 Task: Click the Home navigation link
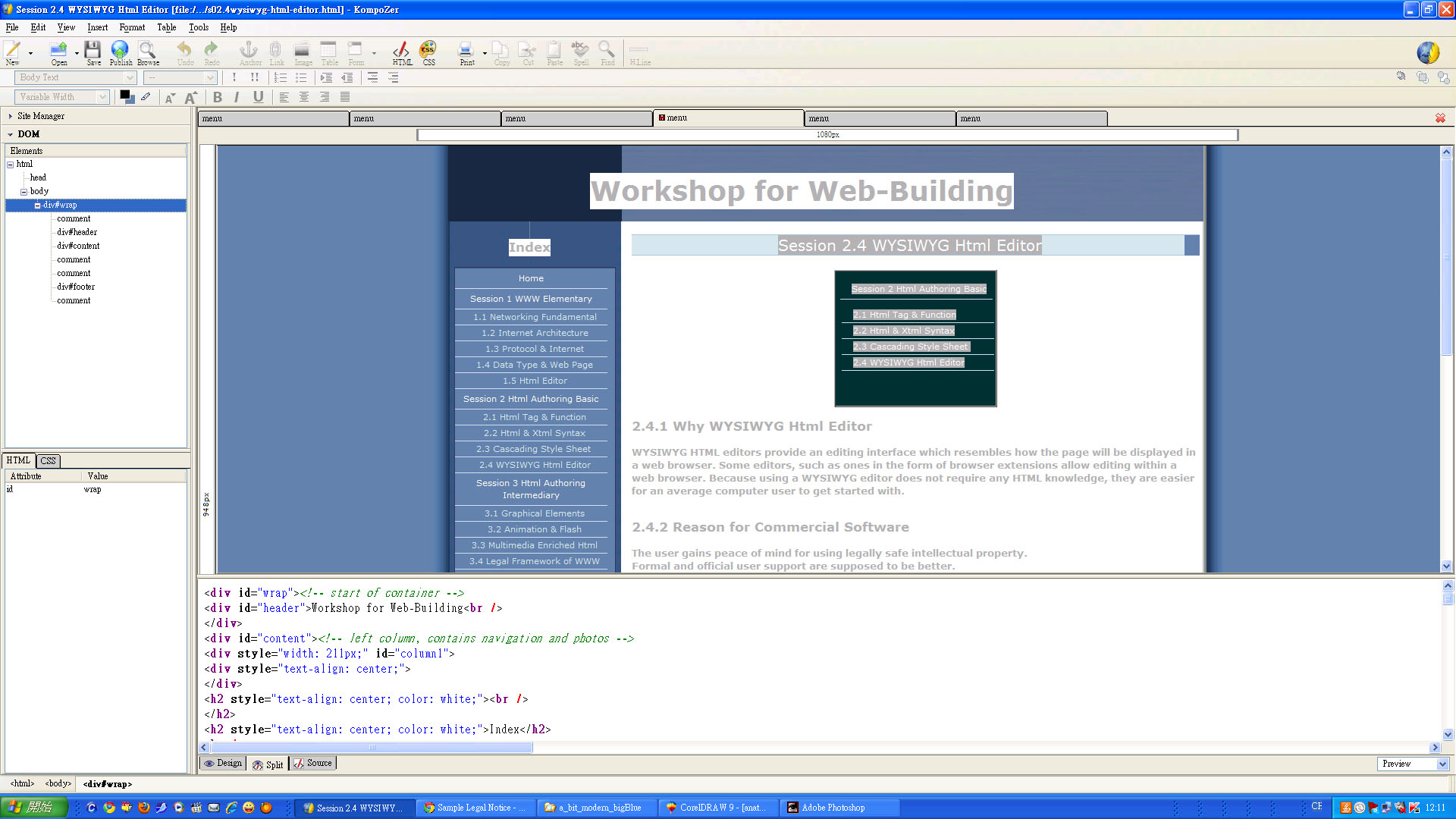click(531, 278)
